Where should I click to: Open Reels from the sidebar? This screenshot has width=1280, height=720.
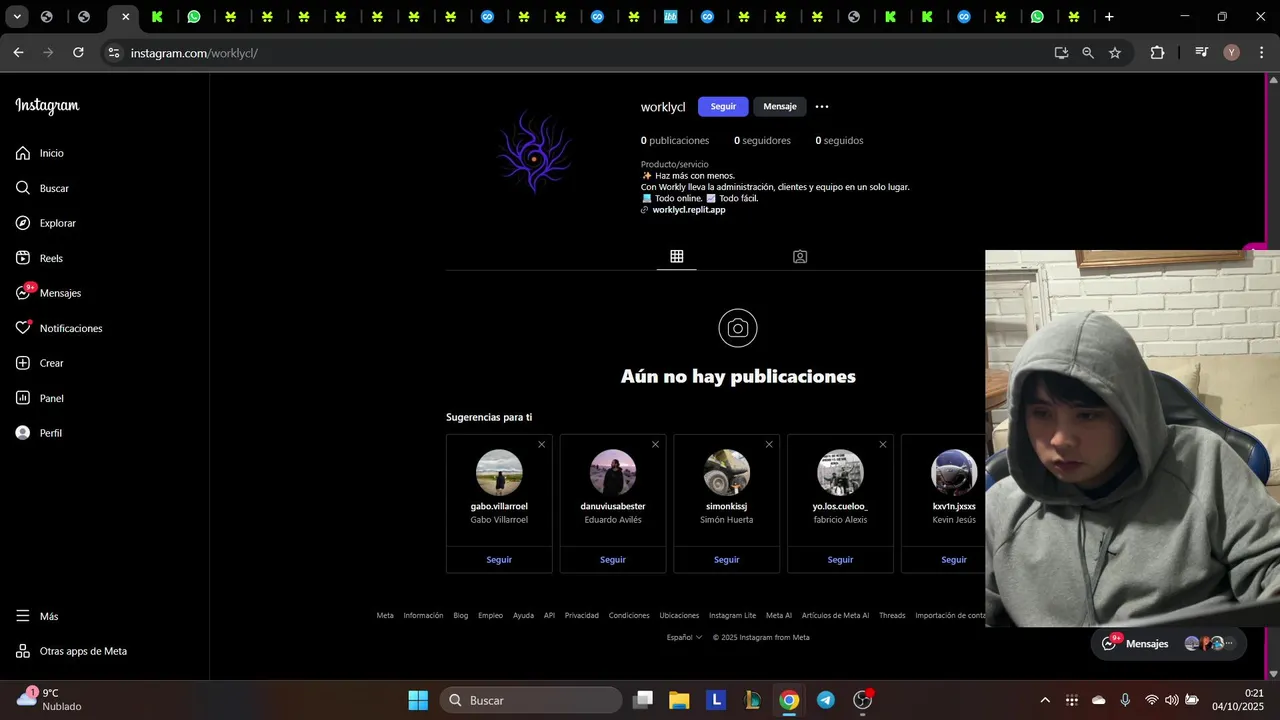[39, 258]
